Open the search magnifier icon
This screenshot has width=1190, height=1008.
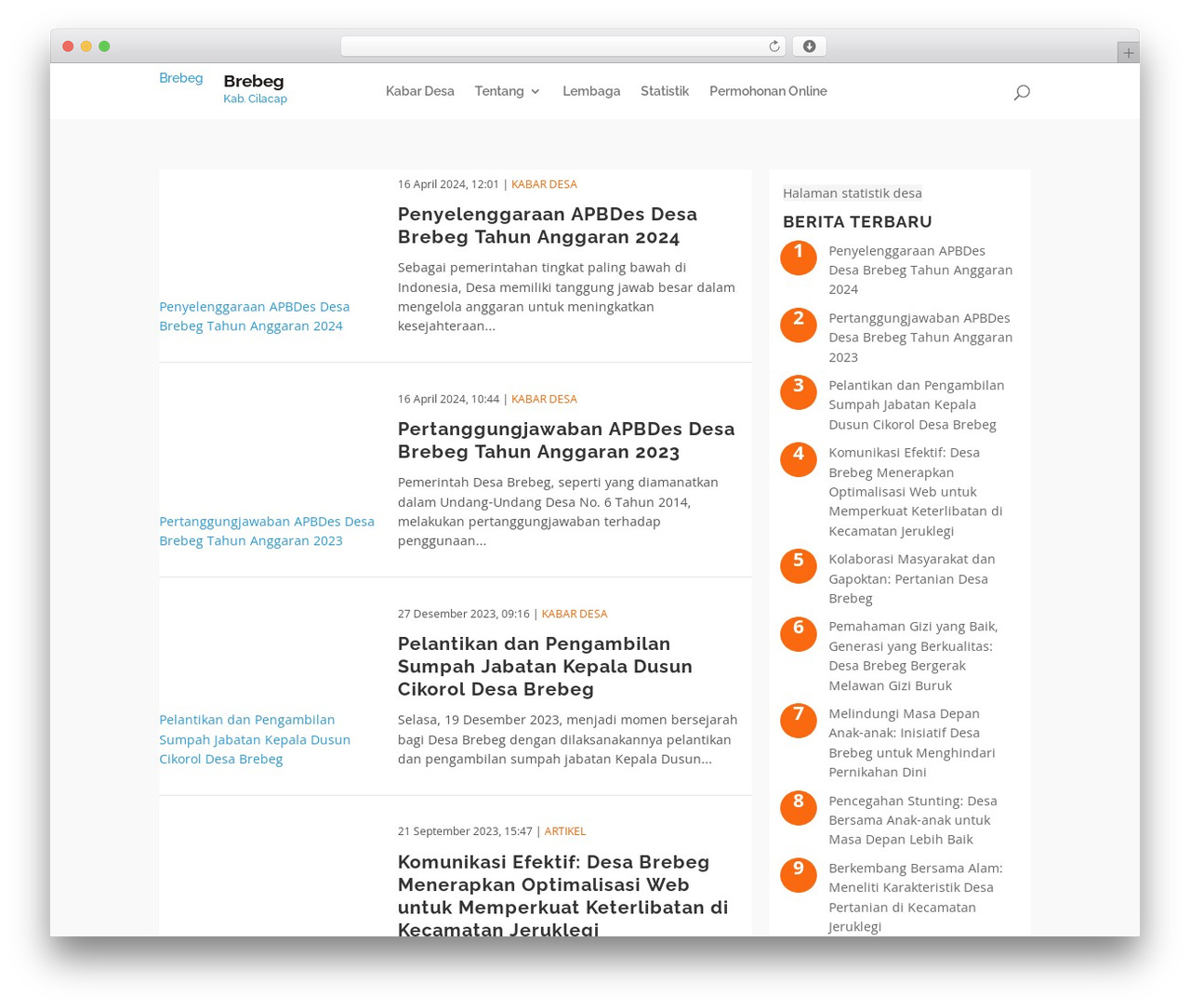point(1022,92)
